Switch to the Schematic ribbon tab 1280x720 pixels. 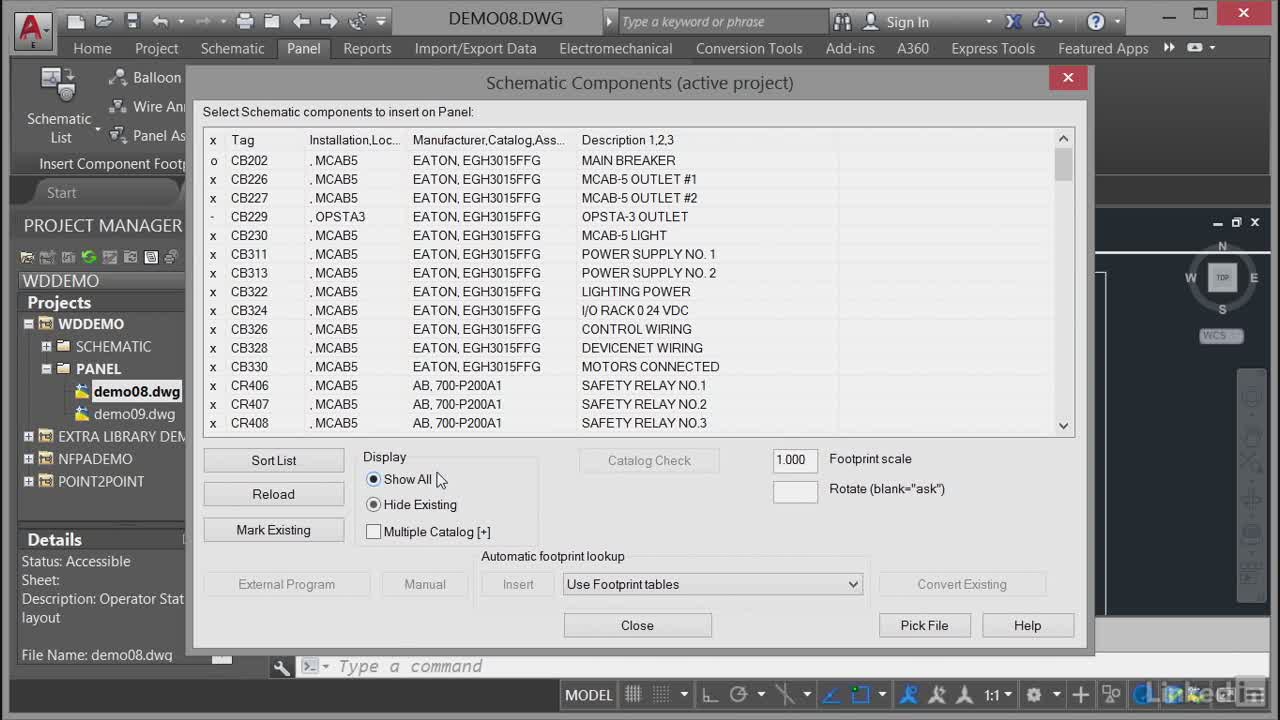click(x=232, y=48)
